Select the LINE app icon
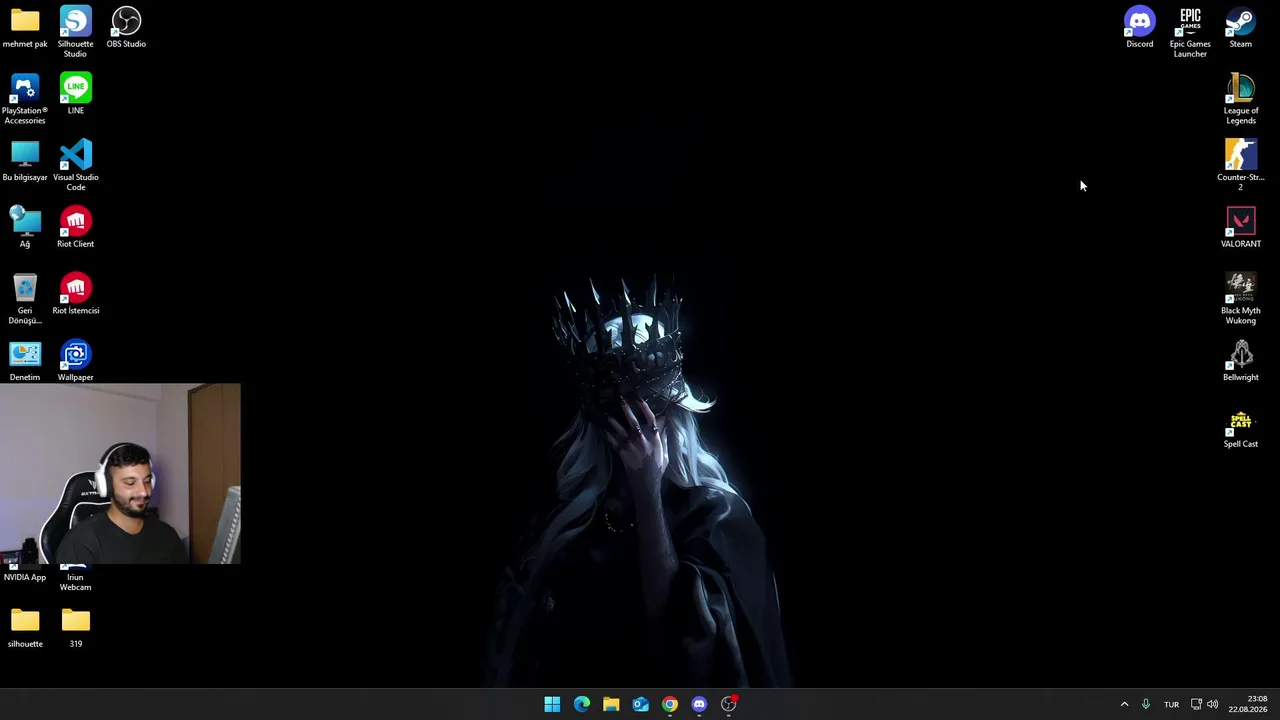The height and width of the screenshot is (720, 1280). point(75,94)
